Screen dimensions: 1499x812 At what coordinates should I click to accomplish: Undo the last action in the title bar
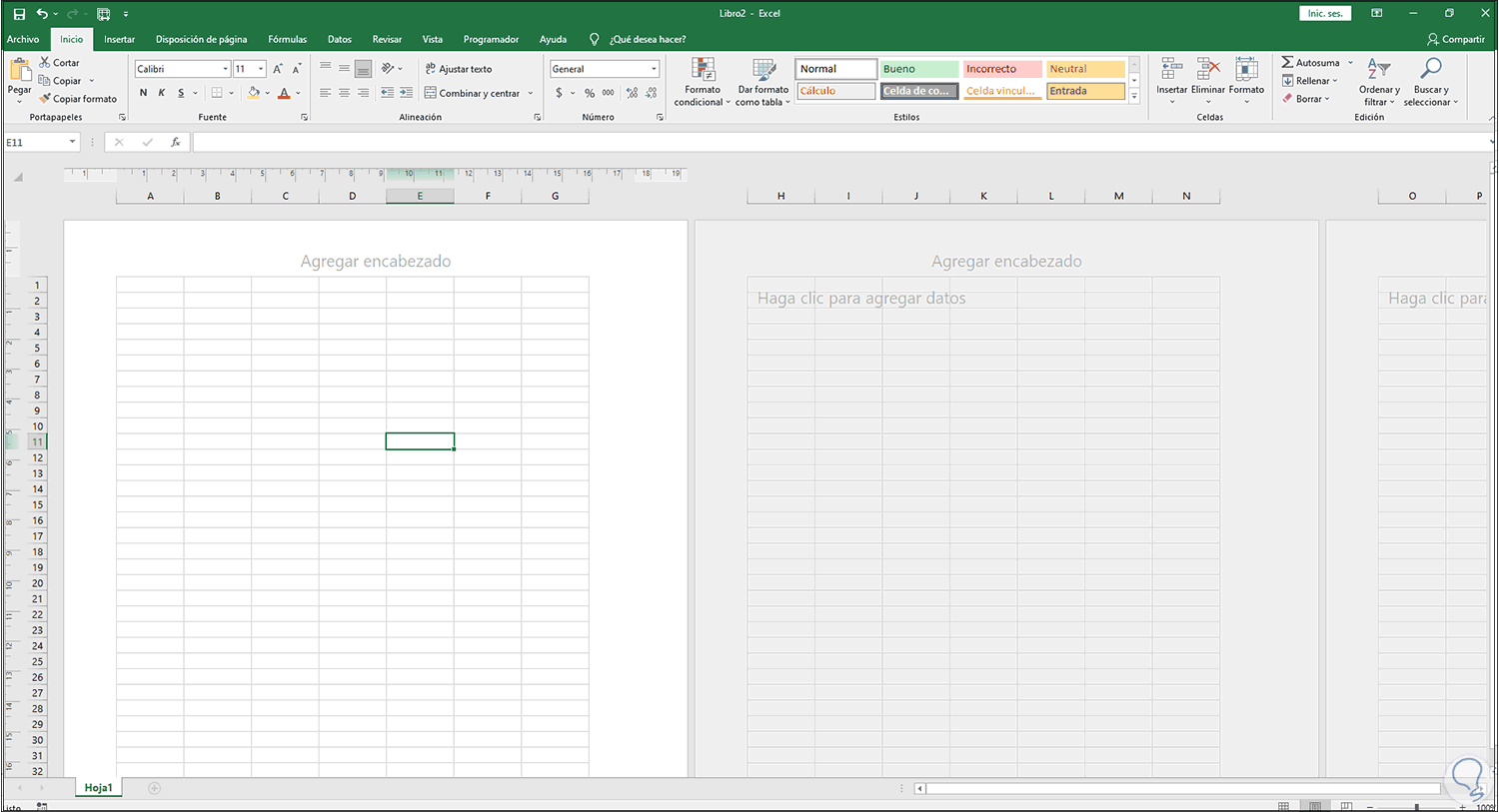(x=42, y=14)
